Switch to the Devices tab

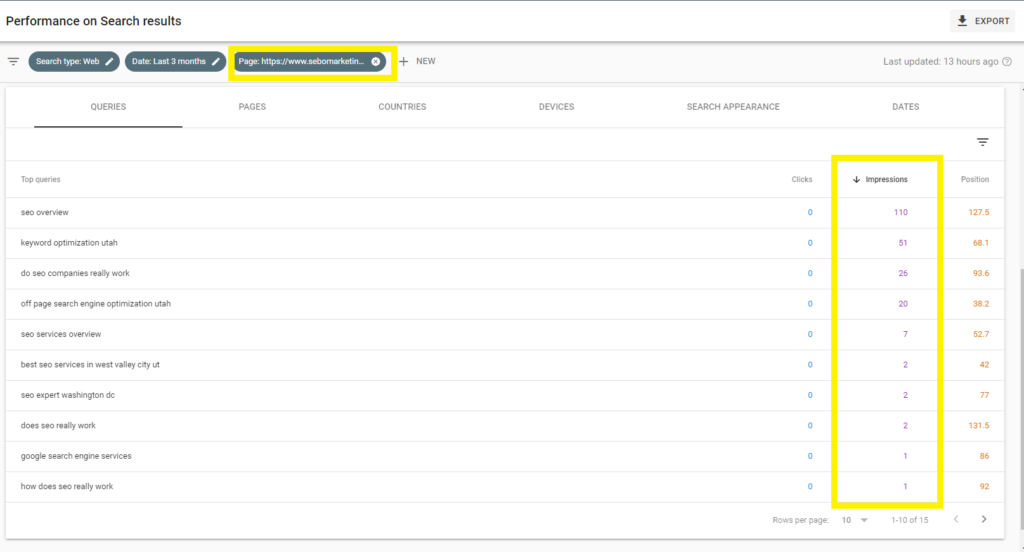point(556,107)
